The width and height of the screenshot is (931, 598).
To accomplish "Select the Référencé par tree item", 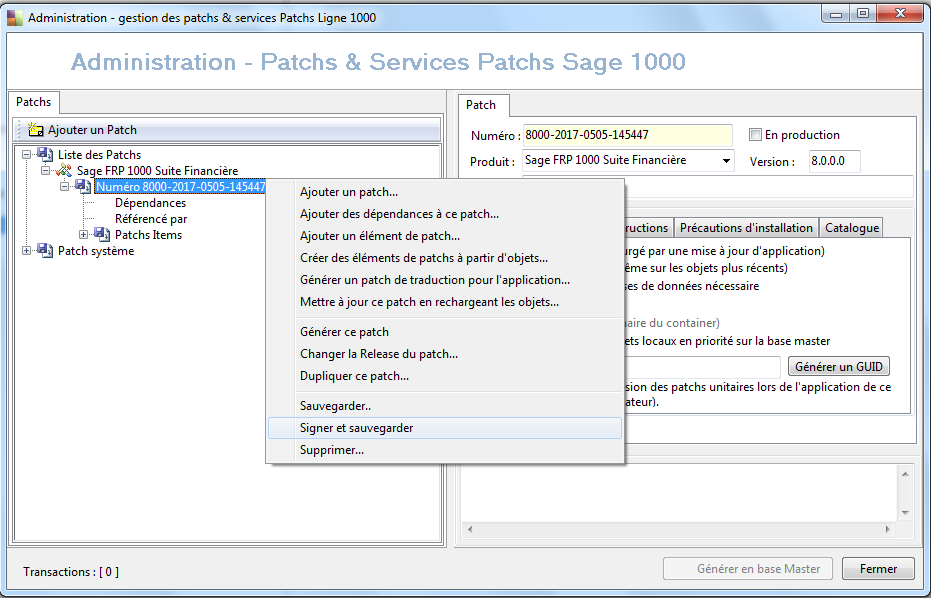I will [x=151, y=219].
